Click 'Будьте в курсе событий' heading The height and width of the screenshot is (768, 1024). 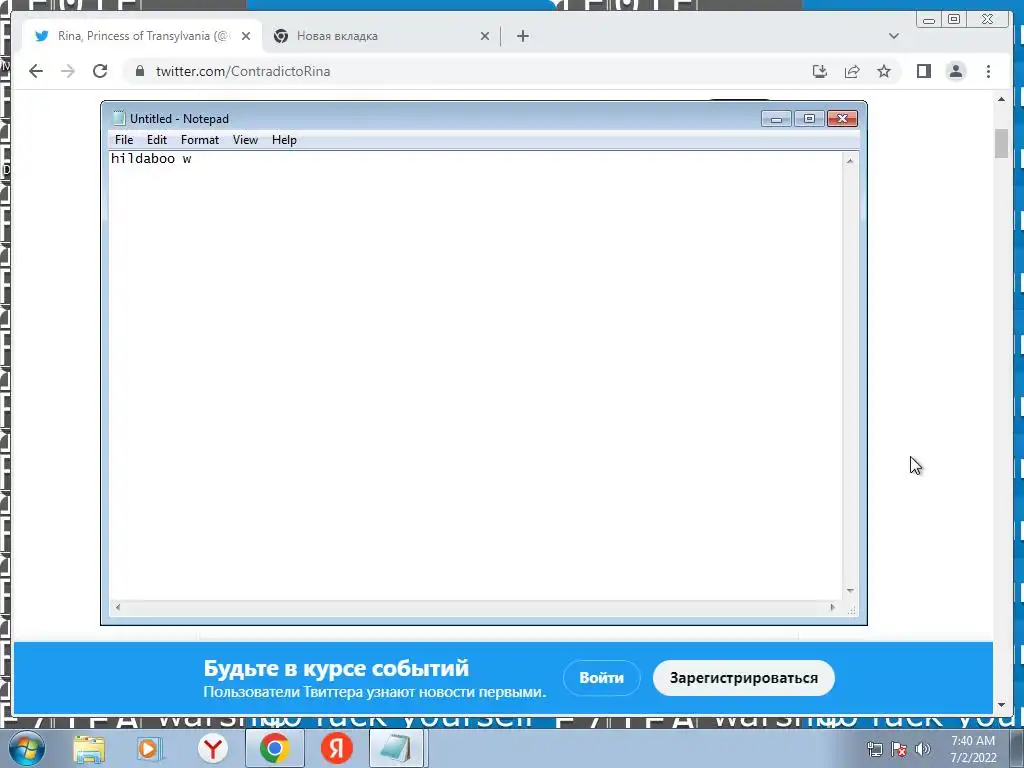tap(336, 669)
